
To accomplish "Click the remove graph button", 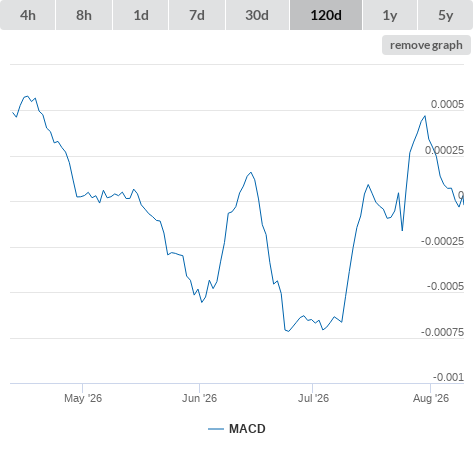I will tap(426, 45).
